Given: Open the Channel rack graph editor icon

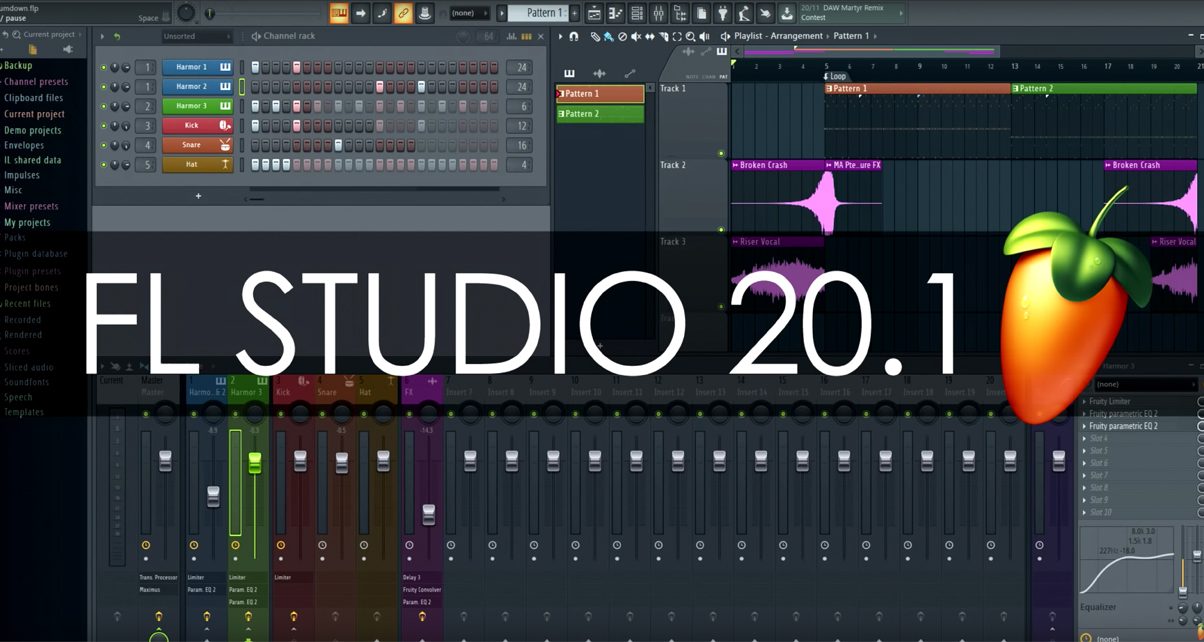Looking at the screenshot, I should coord(512,36).
